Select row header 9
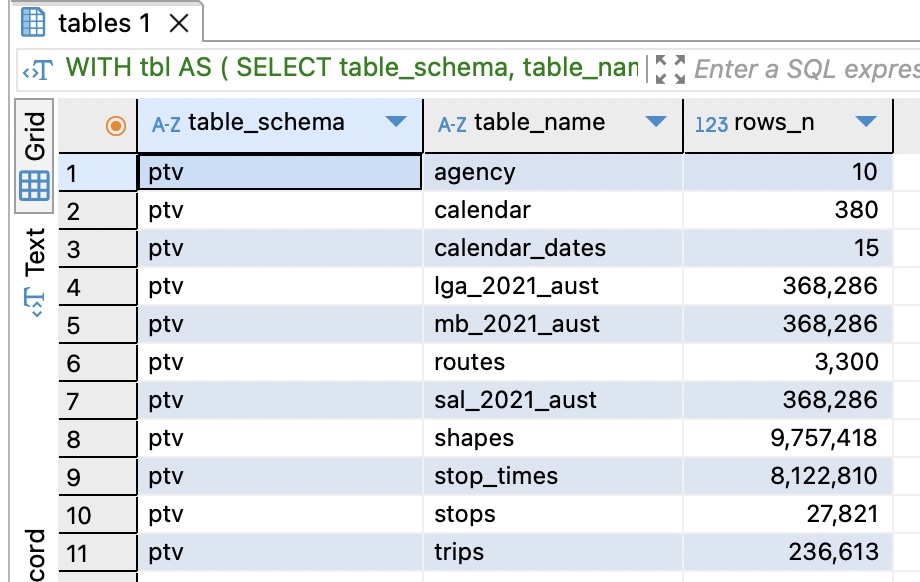The image size is (920, 582). (x=97, y=477)
